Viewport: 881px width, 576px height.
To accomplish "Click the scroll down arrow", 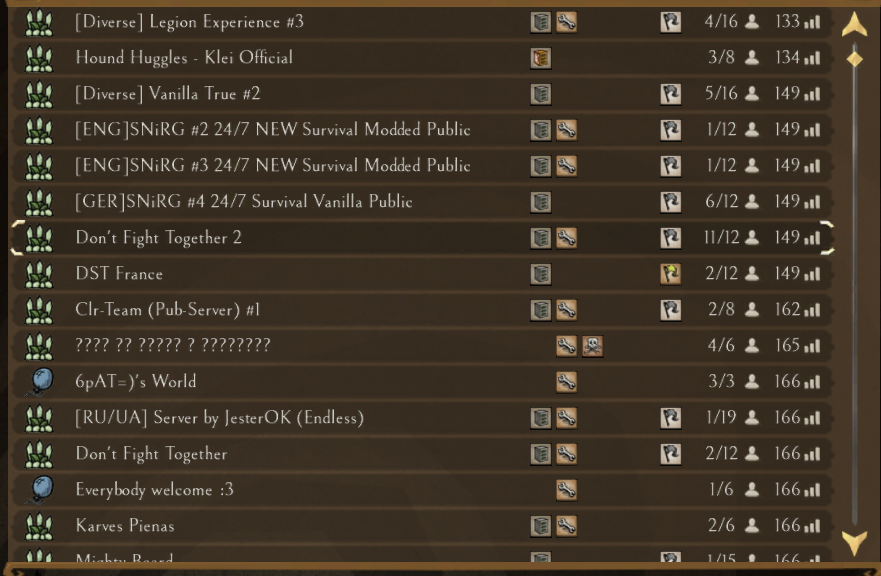I will tap(855, 543).
